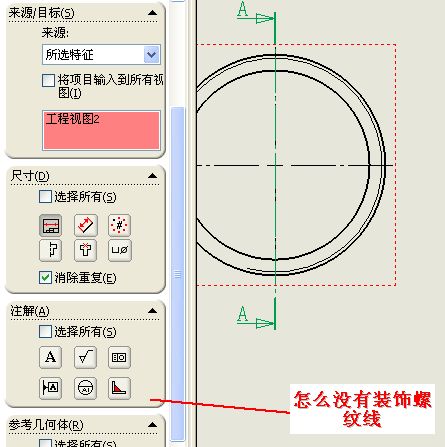Click datum feature annotation icon
445x447 pixels.
pos(51,388)
